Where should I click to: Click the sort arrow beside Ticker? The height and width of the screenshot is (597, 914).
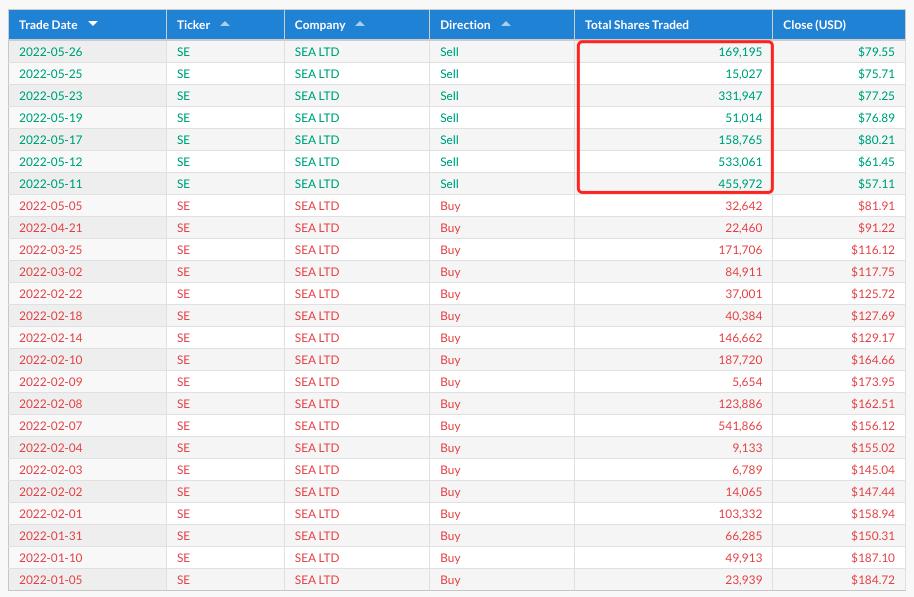click(x=225, y=24)
